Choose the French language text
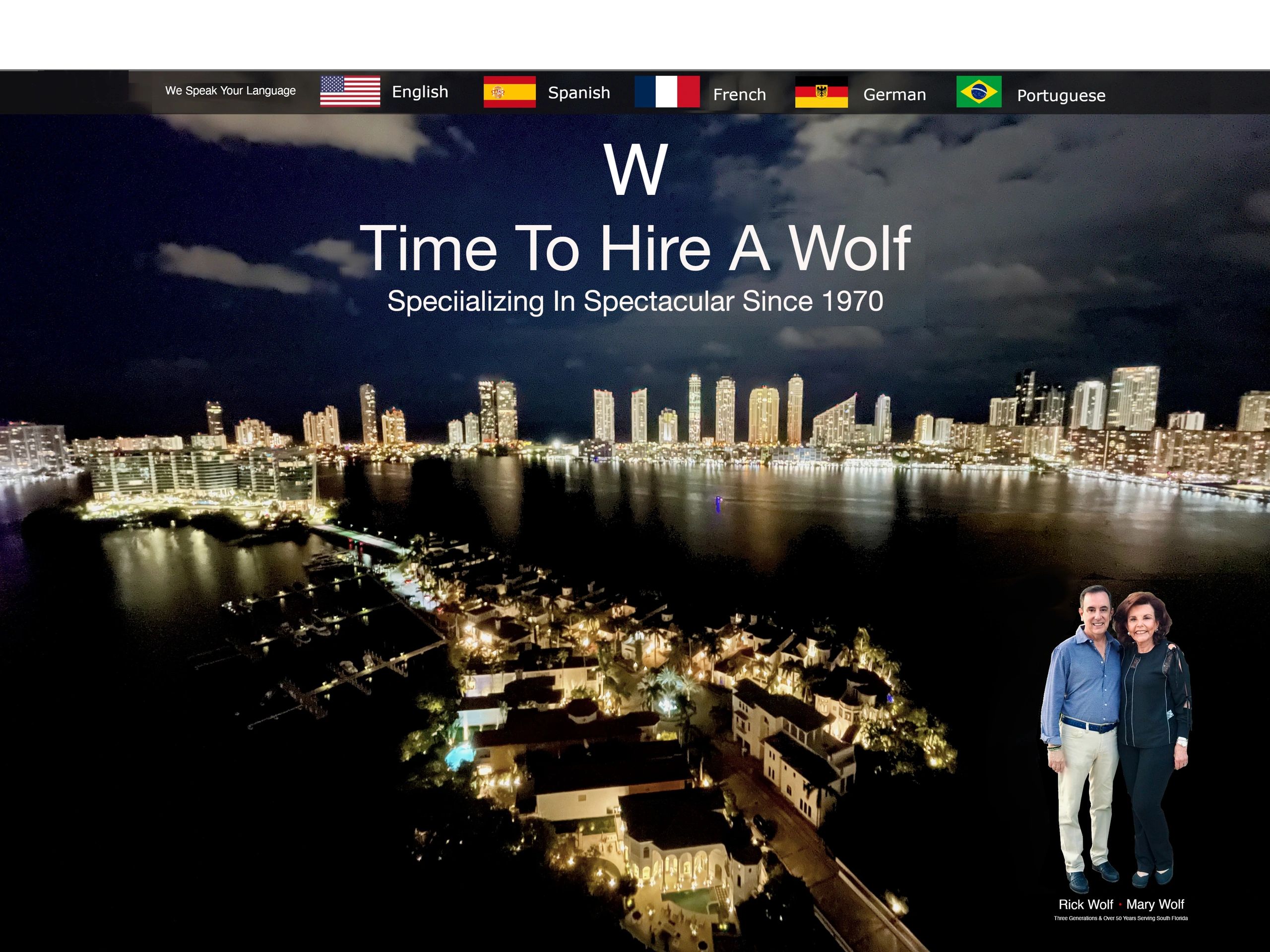The width and height of the screenshot is (1270, 952). point(739,95)
